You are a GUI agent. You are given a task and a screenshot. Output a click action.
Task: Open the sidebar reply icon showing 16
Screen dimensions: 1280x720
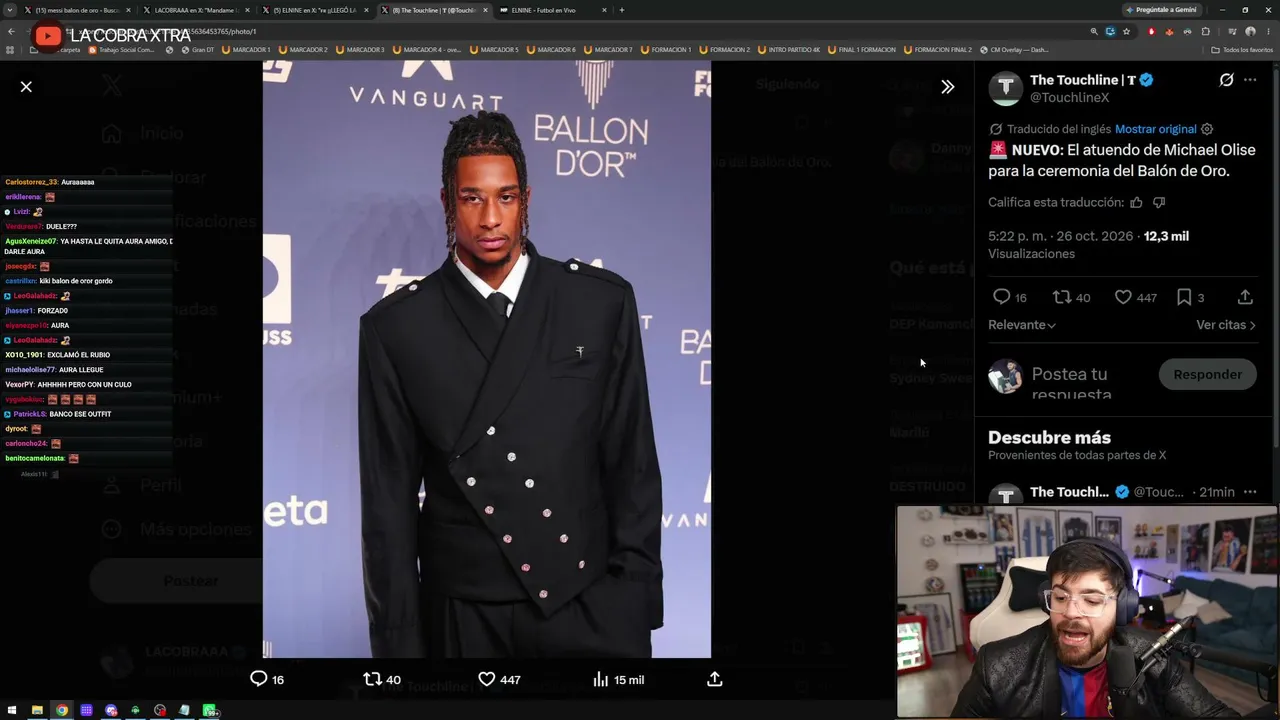tap(1001, 297)
